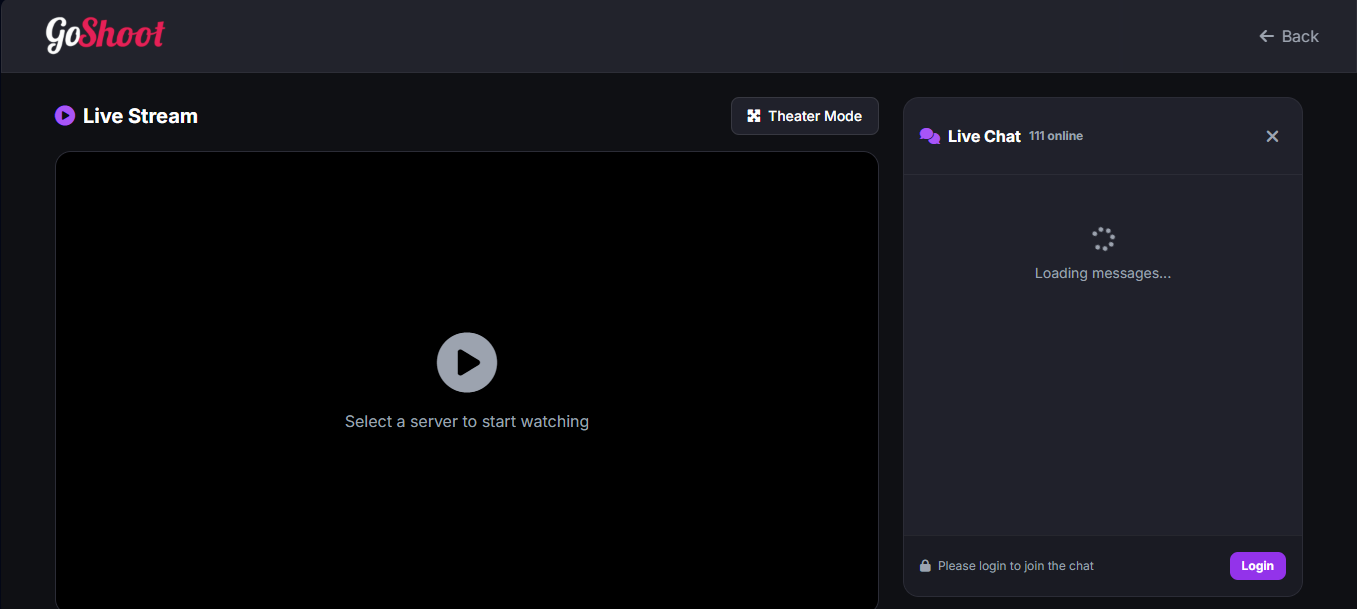Viewport: 1357px width, 609px height.
Task: Click the left arrow icon beside Back
Action: 1266,36
